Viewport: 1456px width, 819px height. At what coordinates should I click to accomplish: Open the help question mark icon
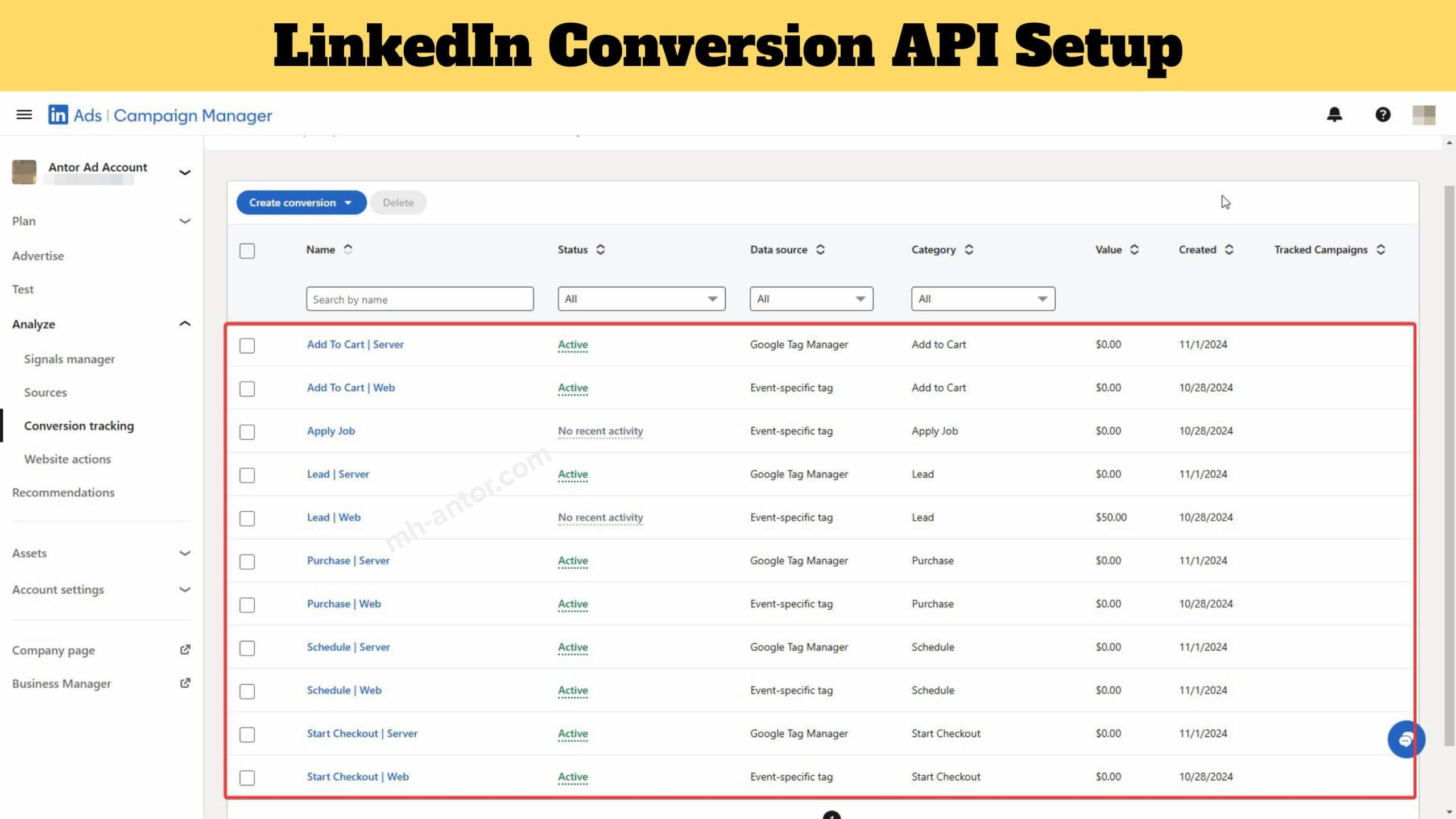click(1383, 115)
